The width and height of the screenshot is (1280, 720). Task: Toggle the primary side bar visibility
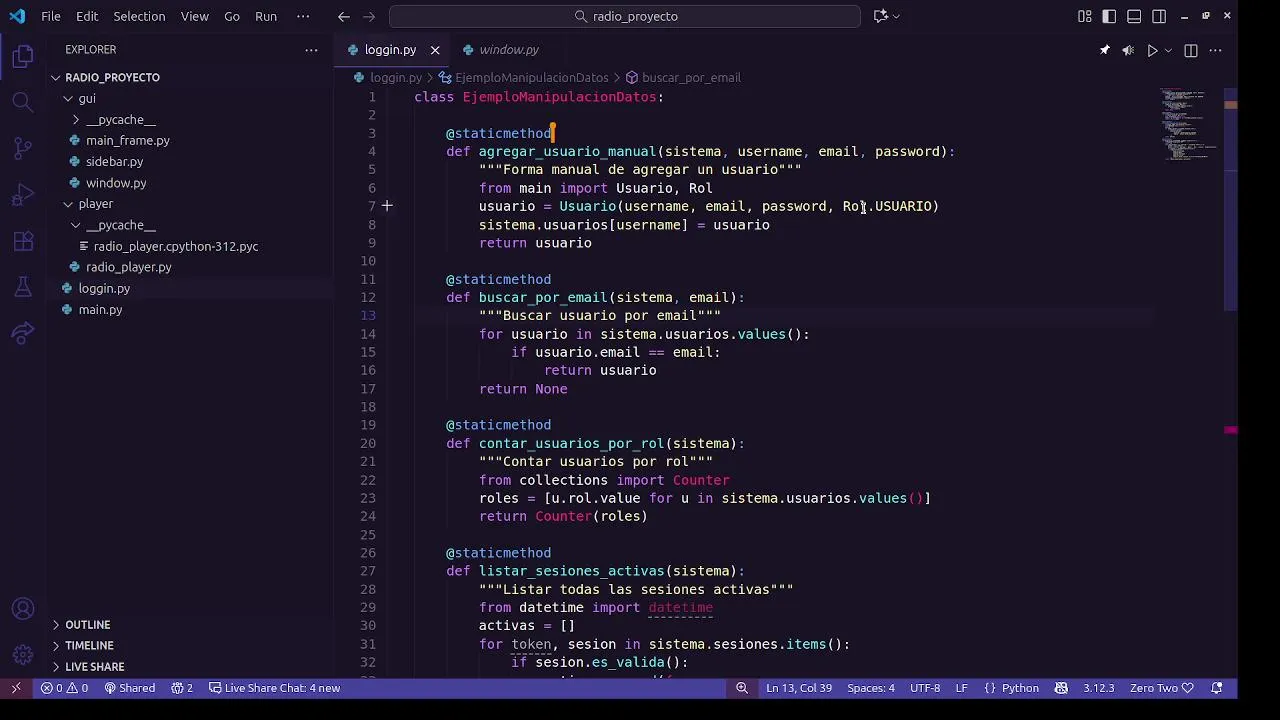click(1109, 16)
